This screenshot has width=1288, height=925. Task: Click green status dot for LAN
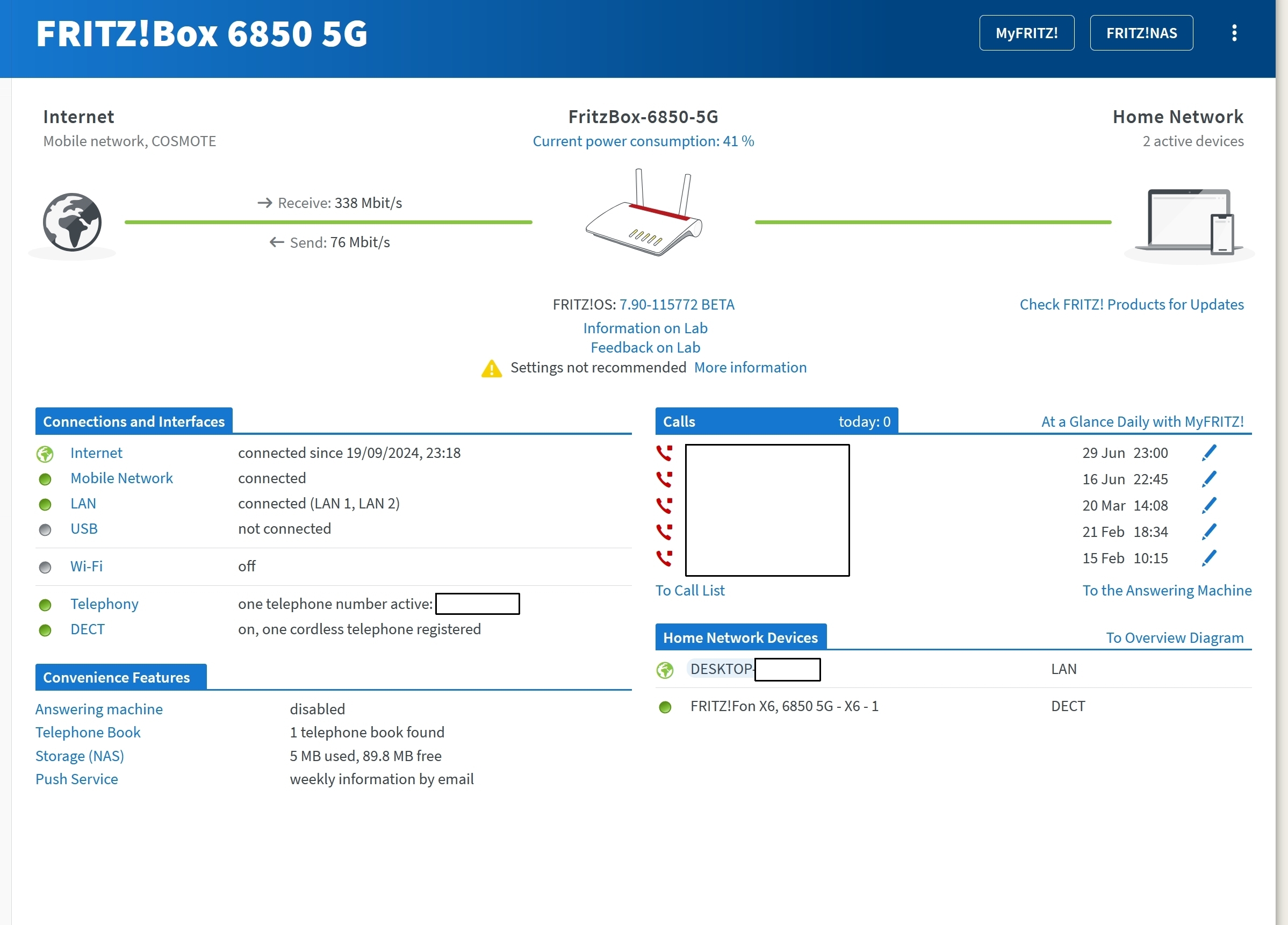pos(45,505)
